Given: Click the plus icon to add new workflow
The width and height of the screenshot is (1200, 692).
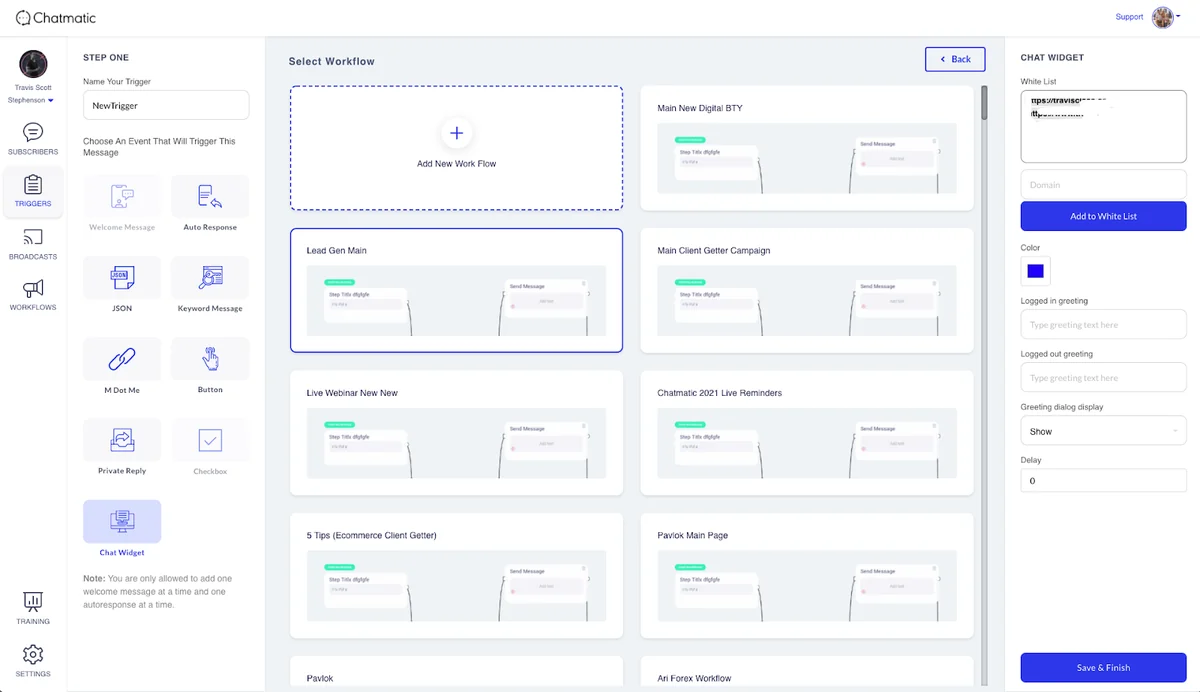Looking at the screenshot, I should click(x=456, y=133).
